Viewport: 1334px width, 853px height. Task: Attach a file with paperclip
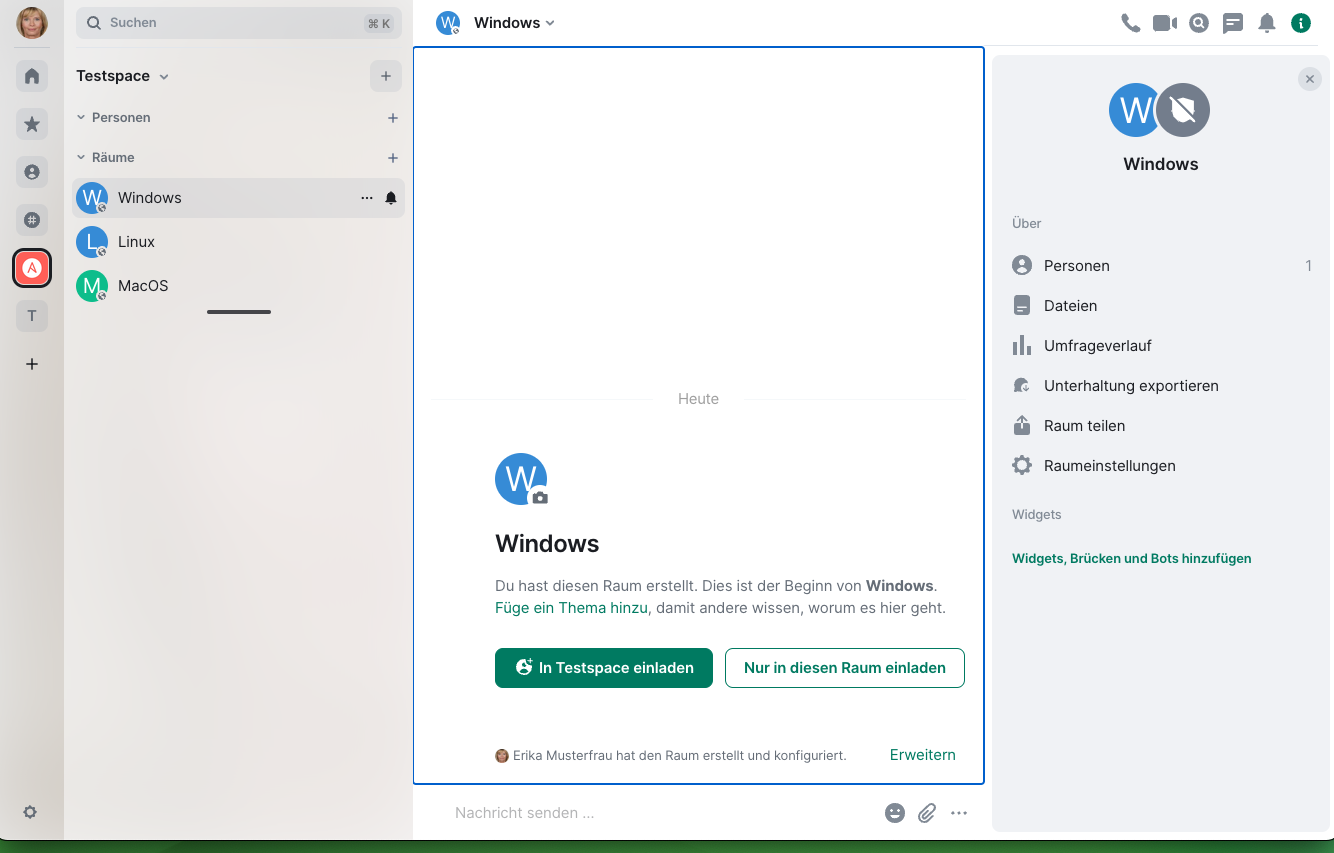coord(927,813)
